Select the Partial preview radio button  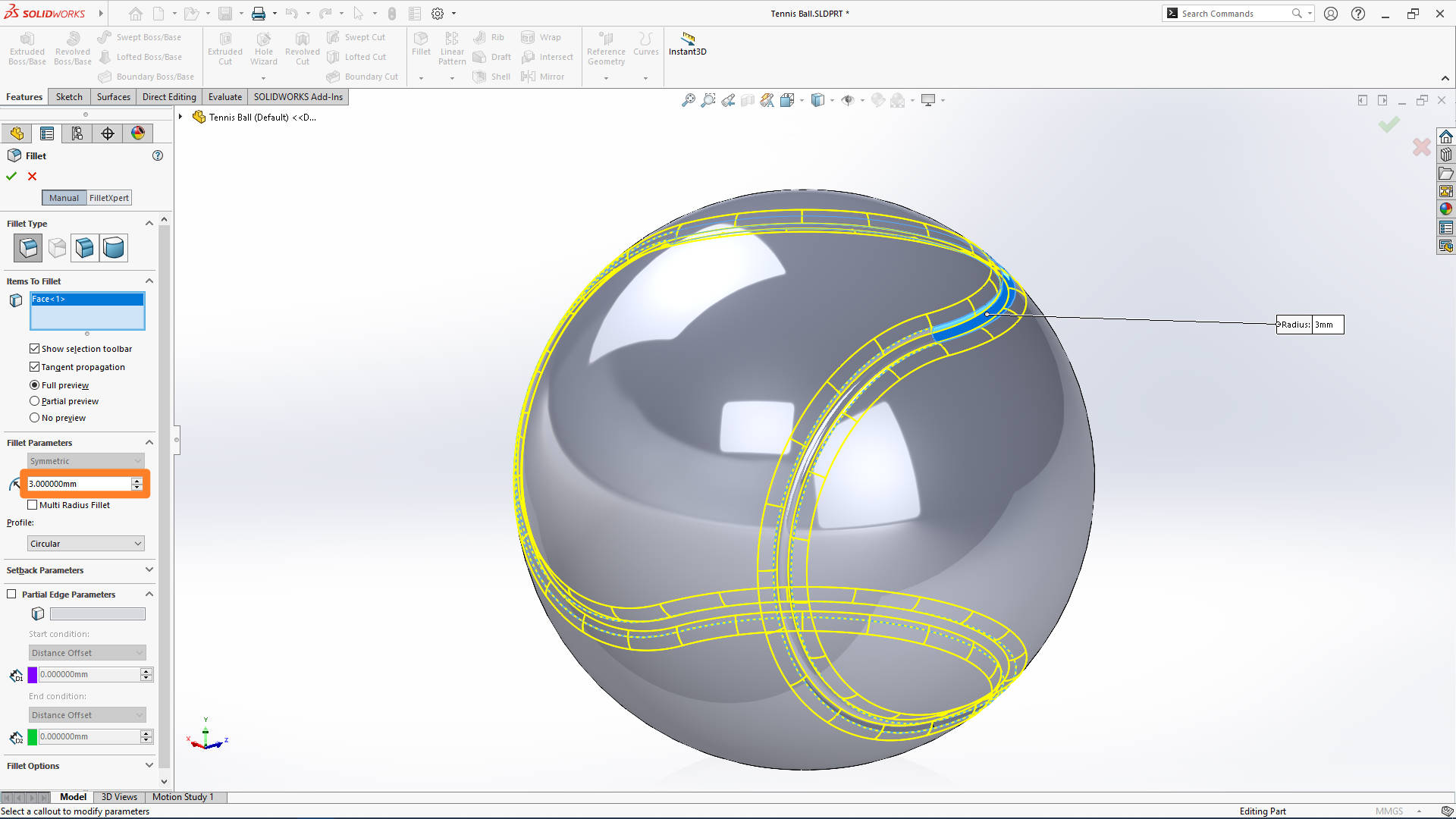[x=35, y=401]
